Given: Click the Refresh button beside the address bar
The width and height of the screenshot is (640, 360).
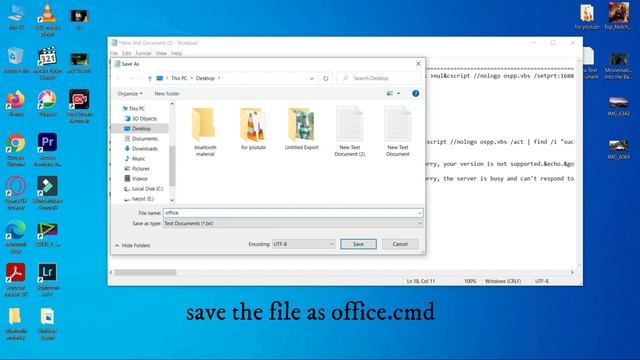Looking at the screenshot, I should point(325,78).
